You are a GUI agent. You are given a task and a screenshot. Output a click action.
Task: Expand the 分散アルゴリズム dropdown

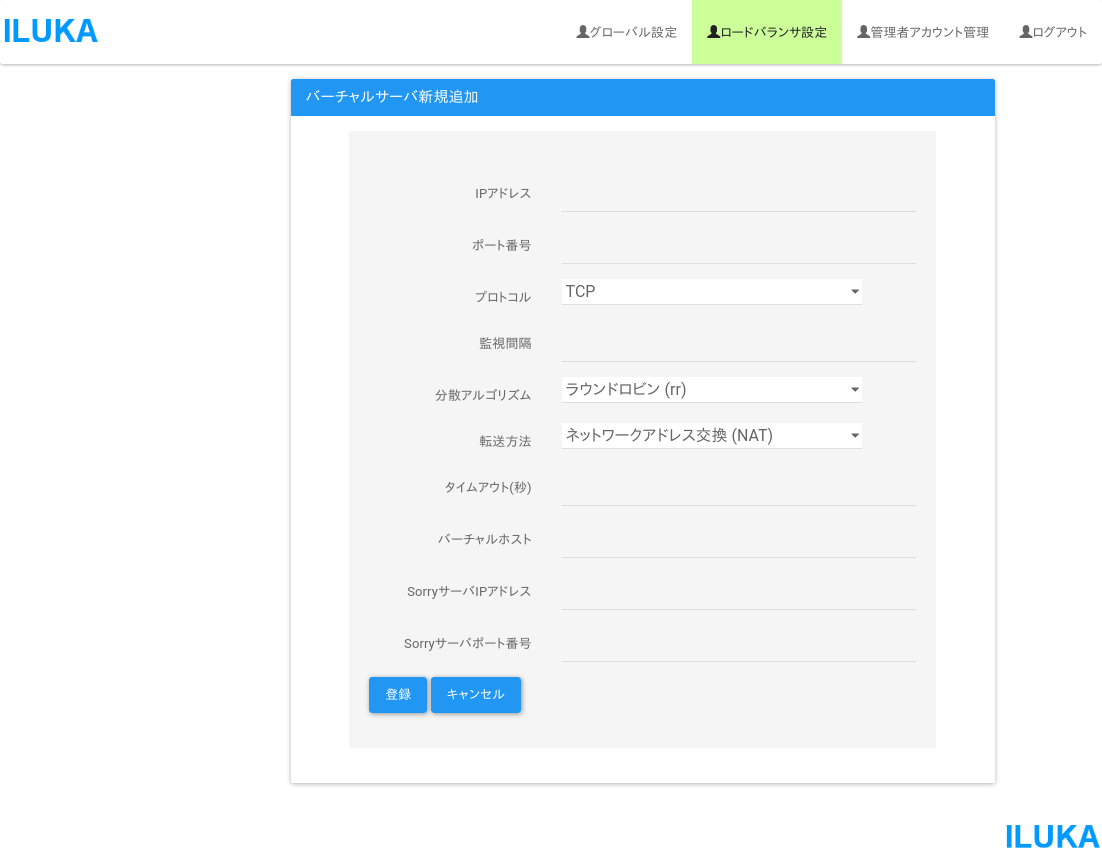[x=711, y=390]
